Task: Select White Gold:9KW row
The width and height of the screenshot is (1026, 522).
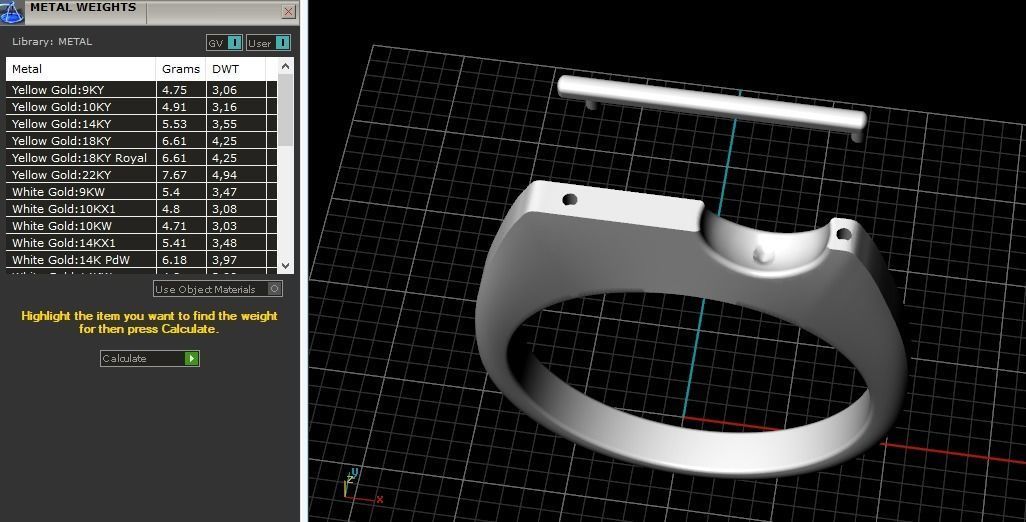Action: point(141,192)
